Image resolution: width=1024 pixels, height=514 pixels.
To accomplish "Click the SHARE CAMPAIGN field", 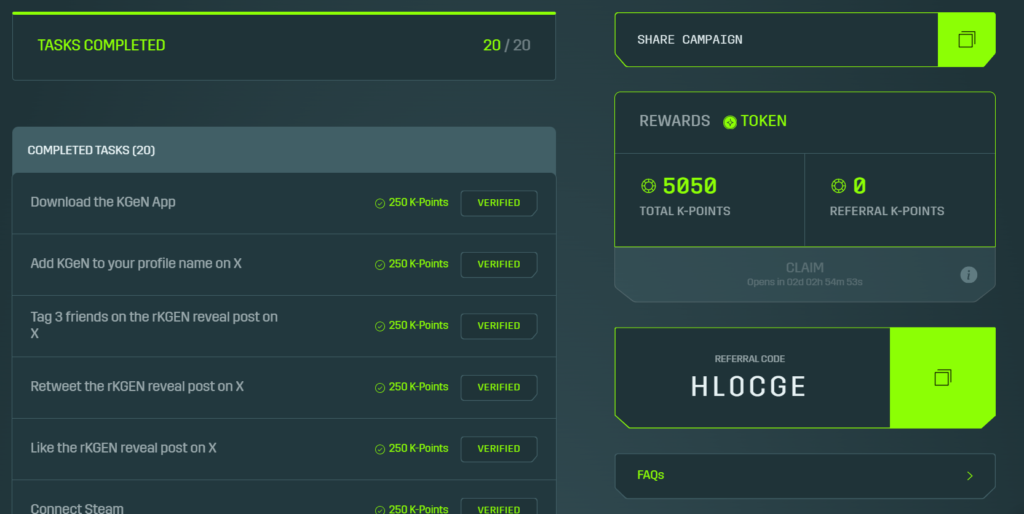I will click(x=776, y=40).
